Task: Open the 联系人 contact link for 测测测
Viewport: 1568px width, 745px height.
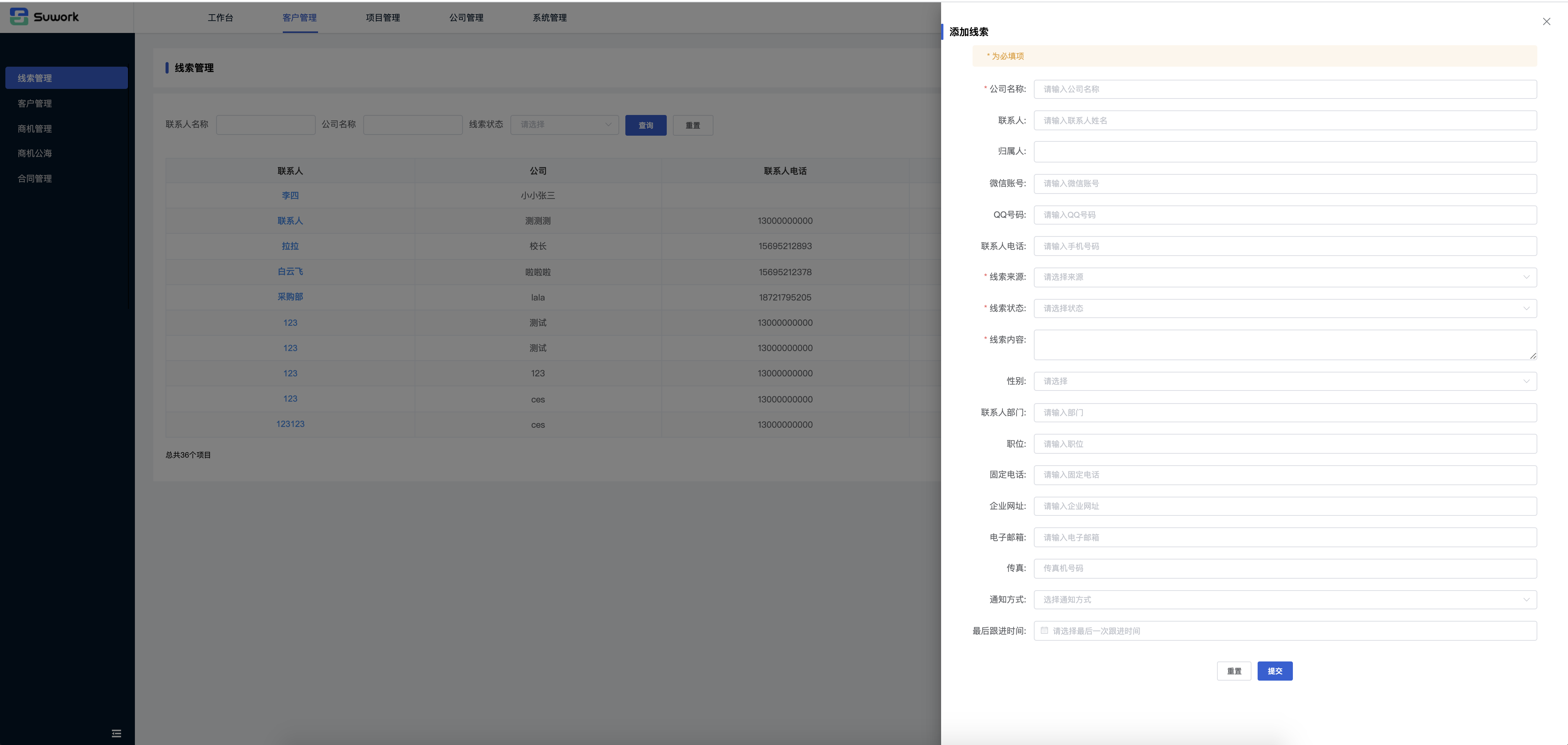Action: (290, 221)
